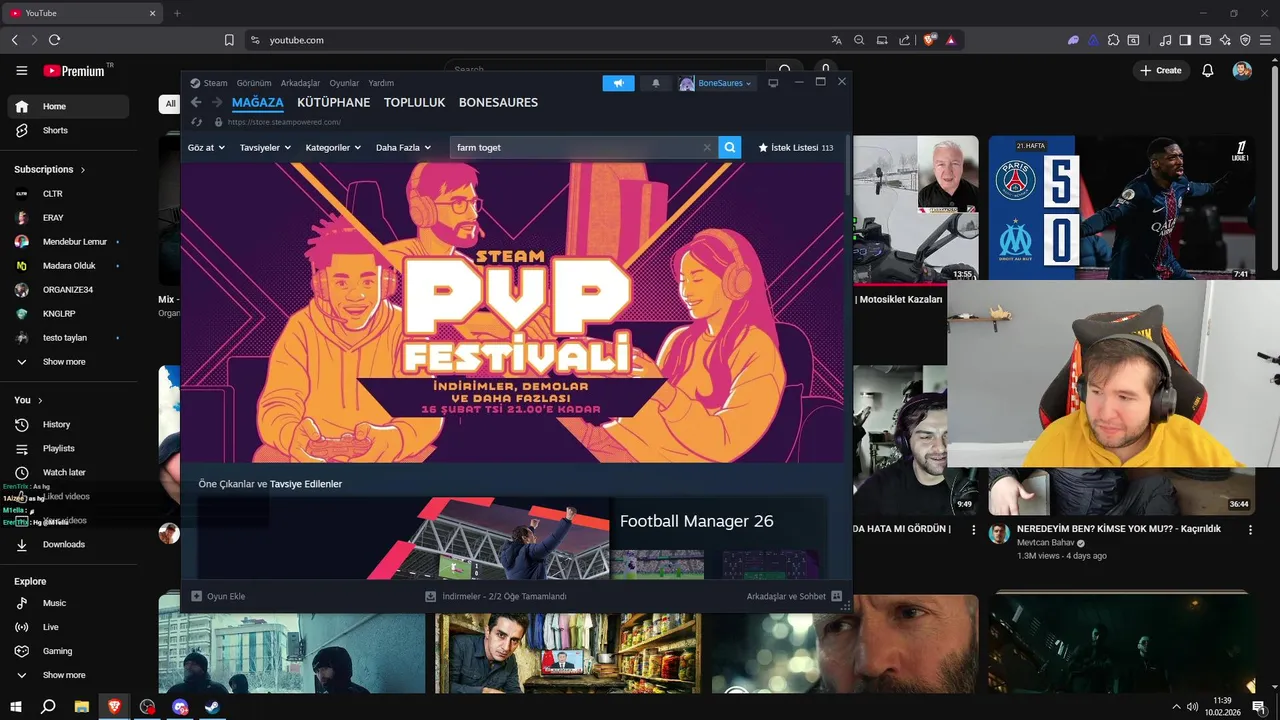Open browser extensions puzzle icon
Viewport: 1280px width, 720px height.
point(1113,40)
